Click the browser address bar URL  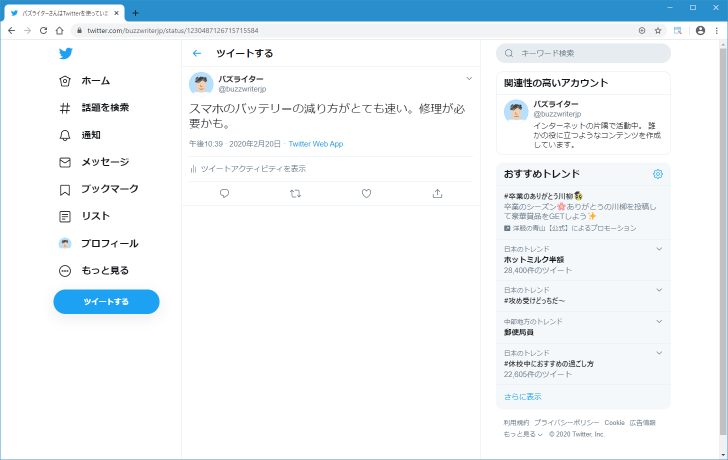tap(173, 31)
